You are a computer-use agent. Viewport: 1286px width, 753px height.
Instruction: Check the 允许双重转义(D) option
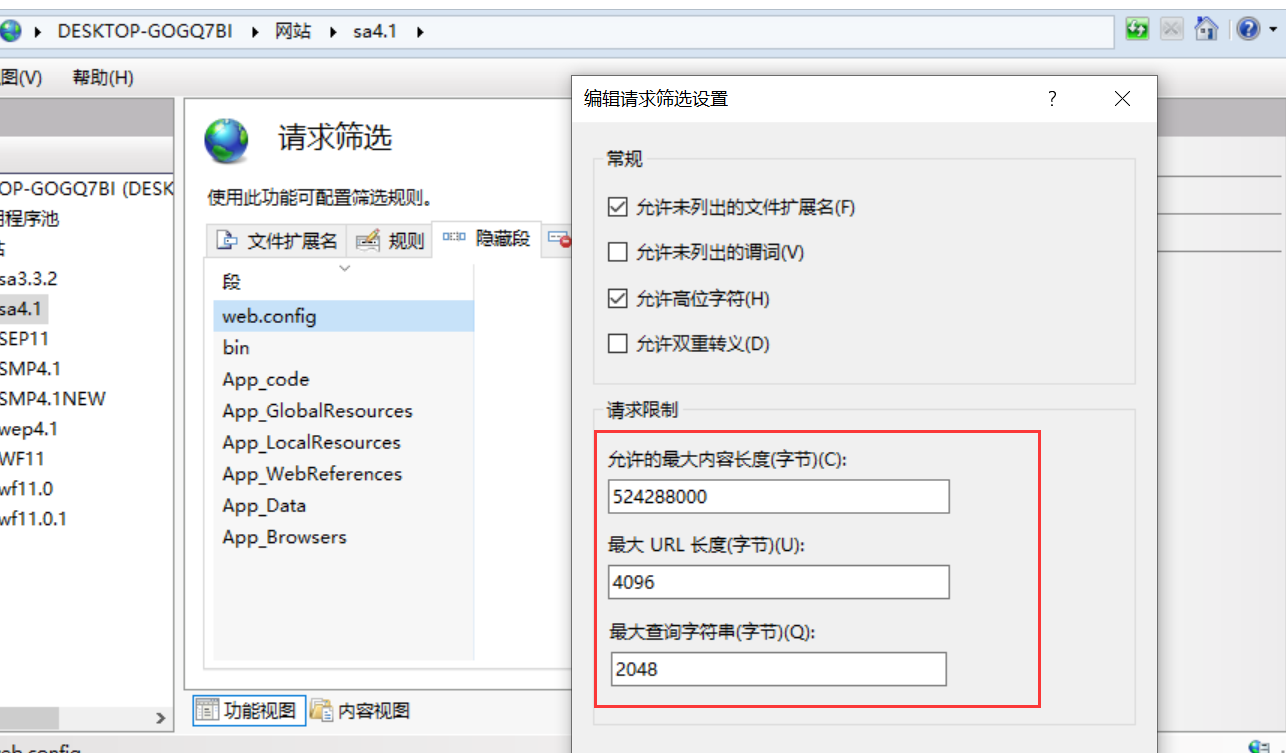coord(617,344)
